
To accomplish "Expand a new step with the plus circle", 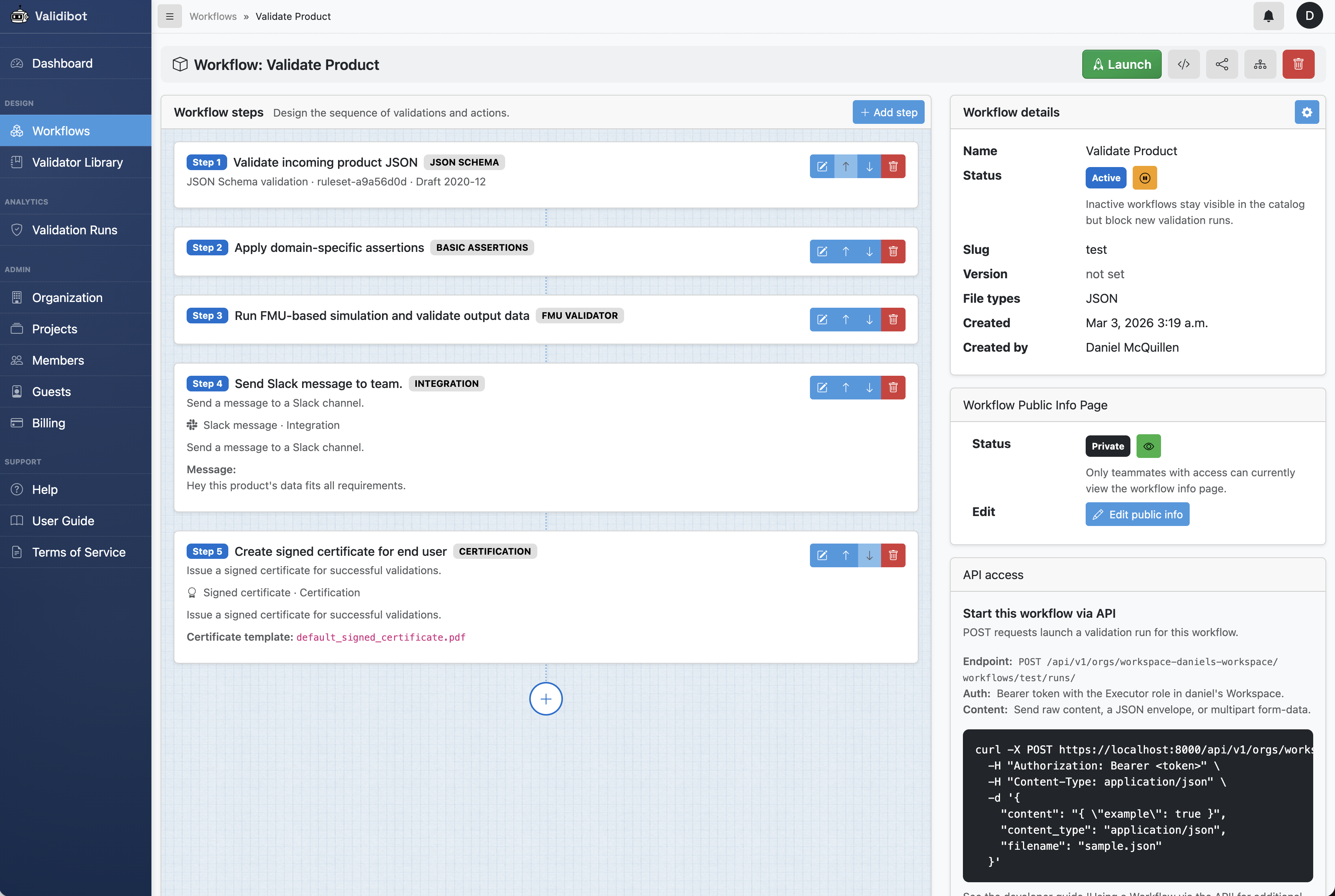I will (x=546, y=698).
